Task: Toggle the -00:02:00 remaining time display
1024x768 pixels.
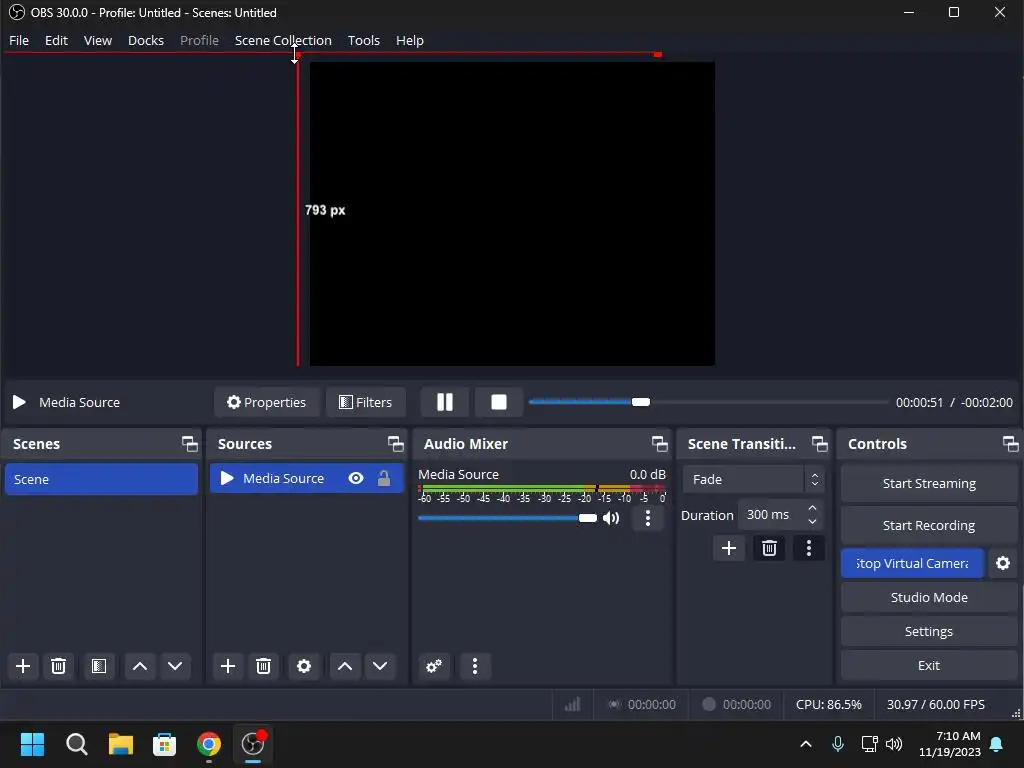Action: 987,403
